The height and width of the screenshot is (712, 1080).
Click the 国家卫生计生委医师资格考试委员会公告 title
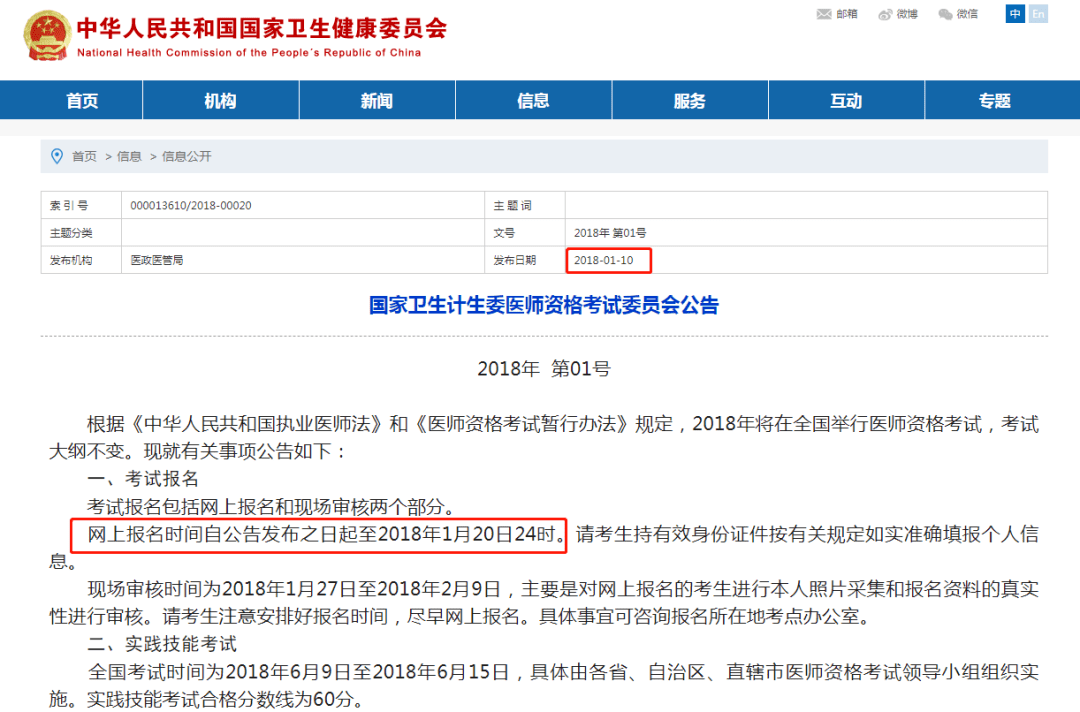[543, 305]
